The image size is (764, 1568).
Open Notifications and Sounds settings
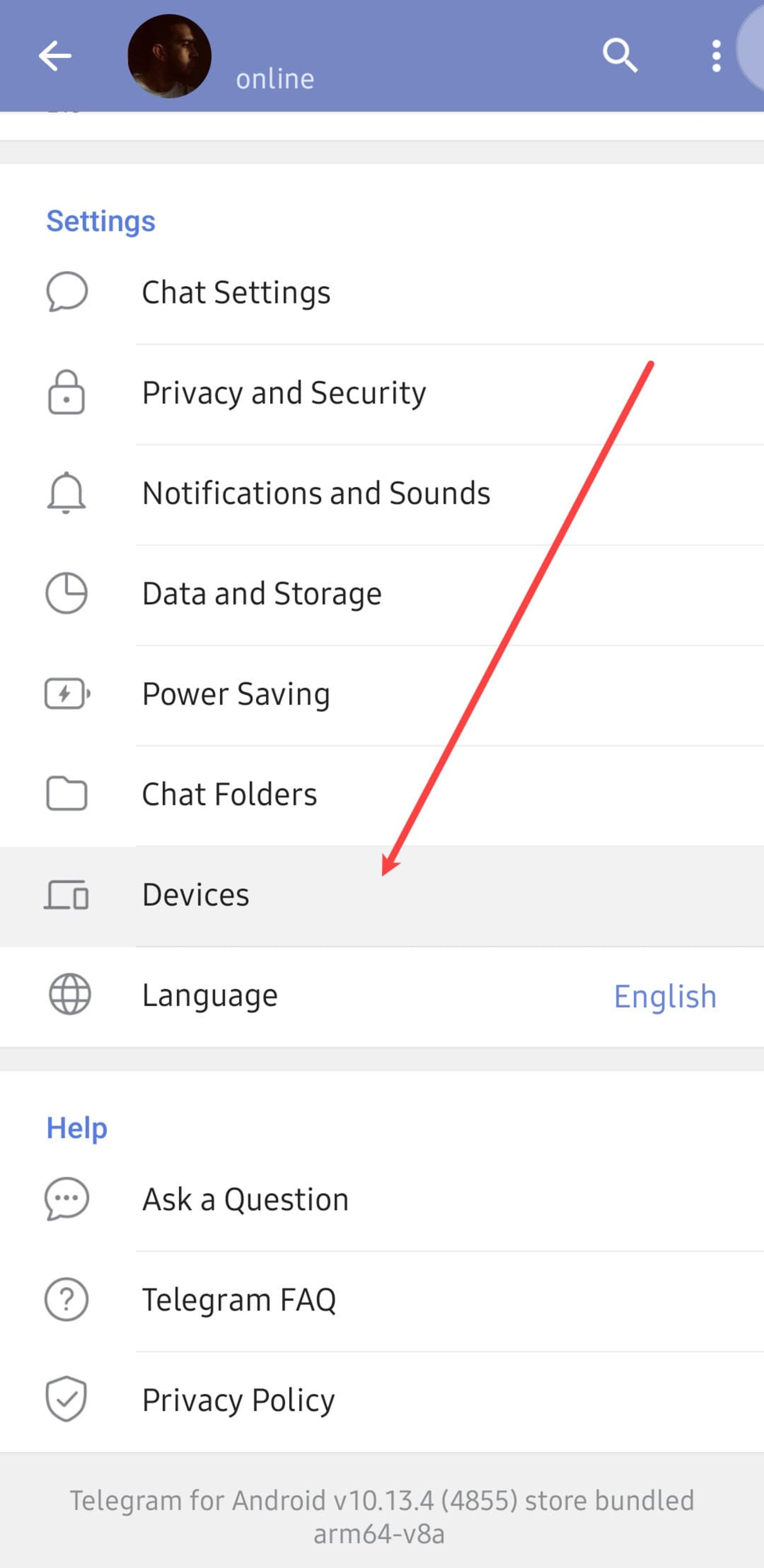[x=314, y=492]
